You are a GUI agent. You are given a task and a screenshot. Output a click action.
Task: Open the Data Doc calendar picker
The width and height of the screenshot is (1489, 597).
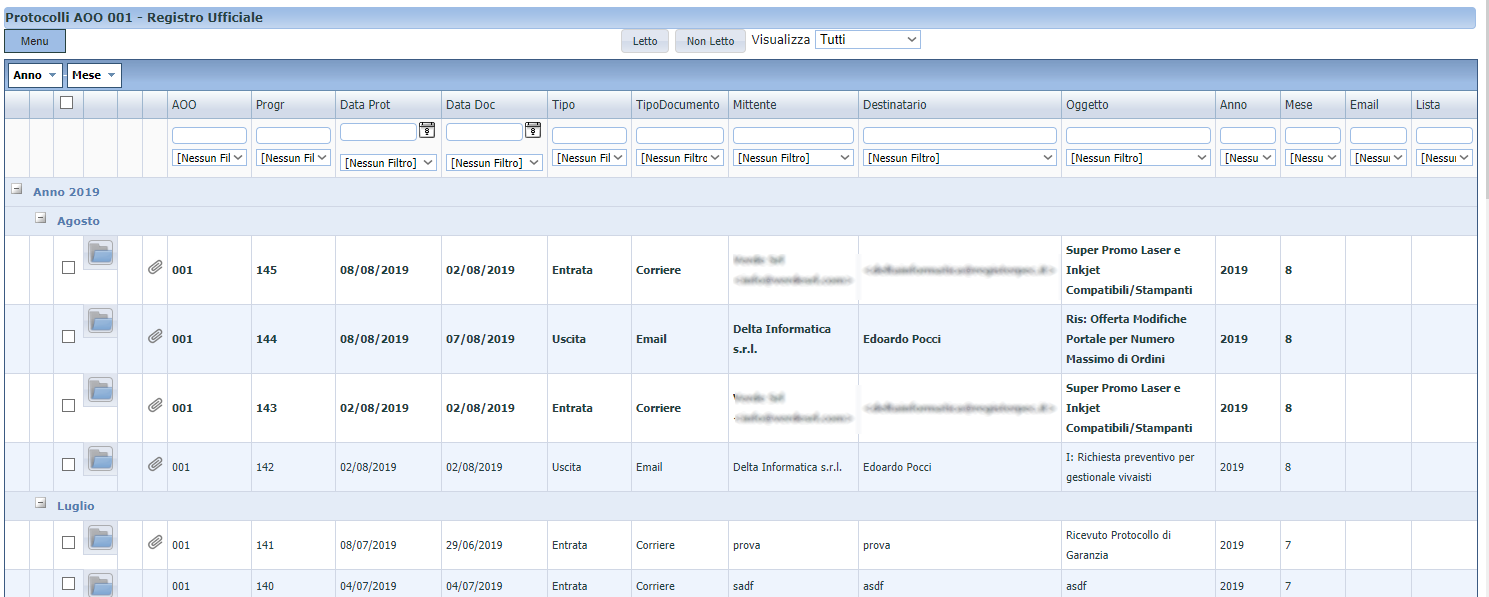click(533, 130)
